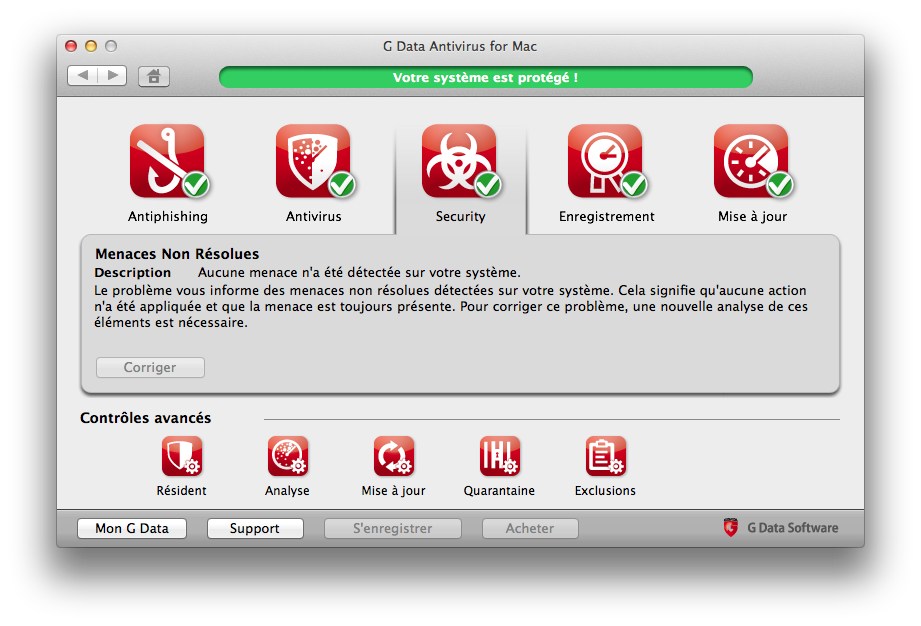Click the S'enregistrer button
This screenshot has height=626, width=921.
[392, 529]
